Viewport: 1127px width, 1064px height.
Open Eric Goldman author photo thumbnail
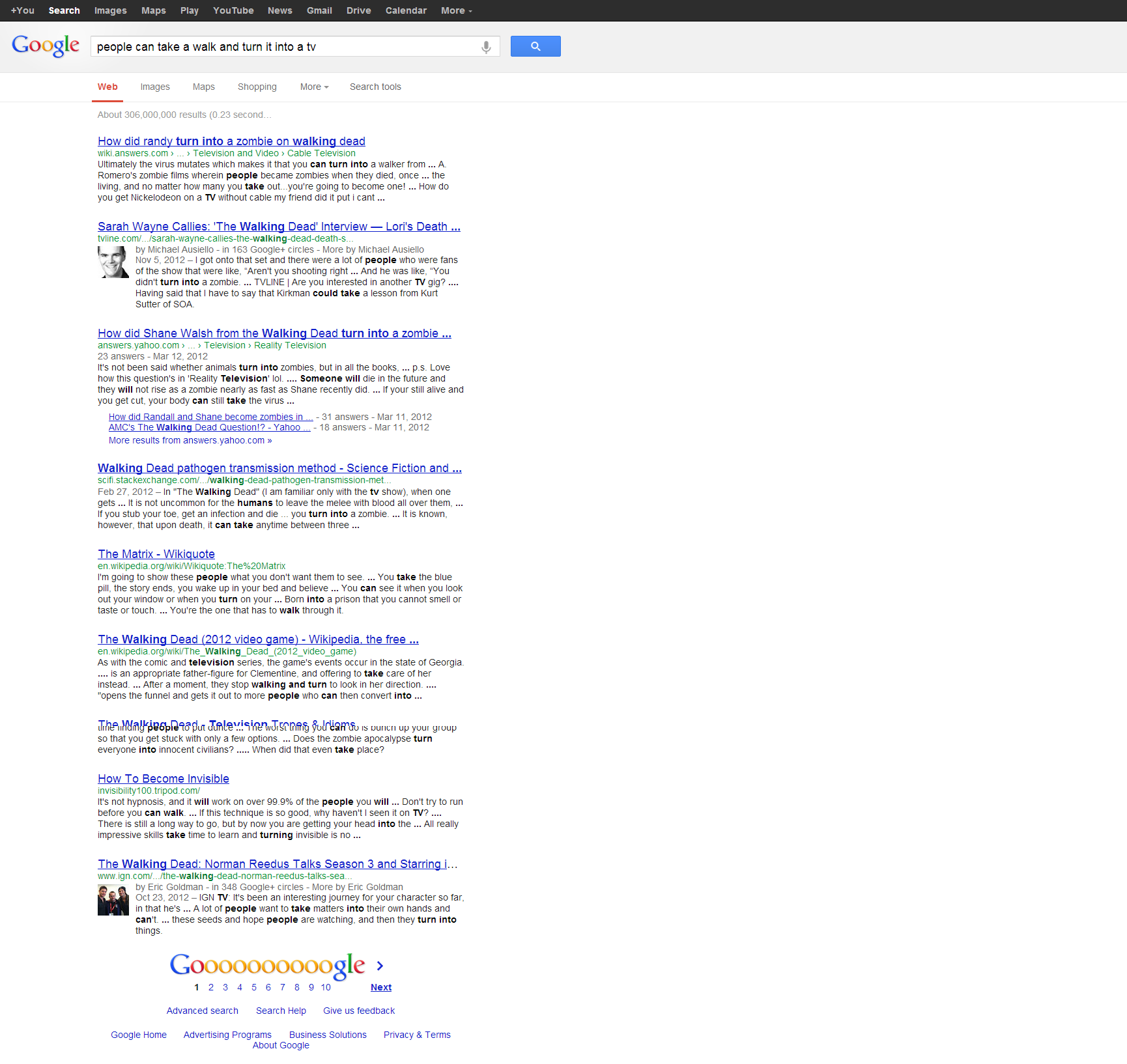click(113, 900)
